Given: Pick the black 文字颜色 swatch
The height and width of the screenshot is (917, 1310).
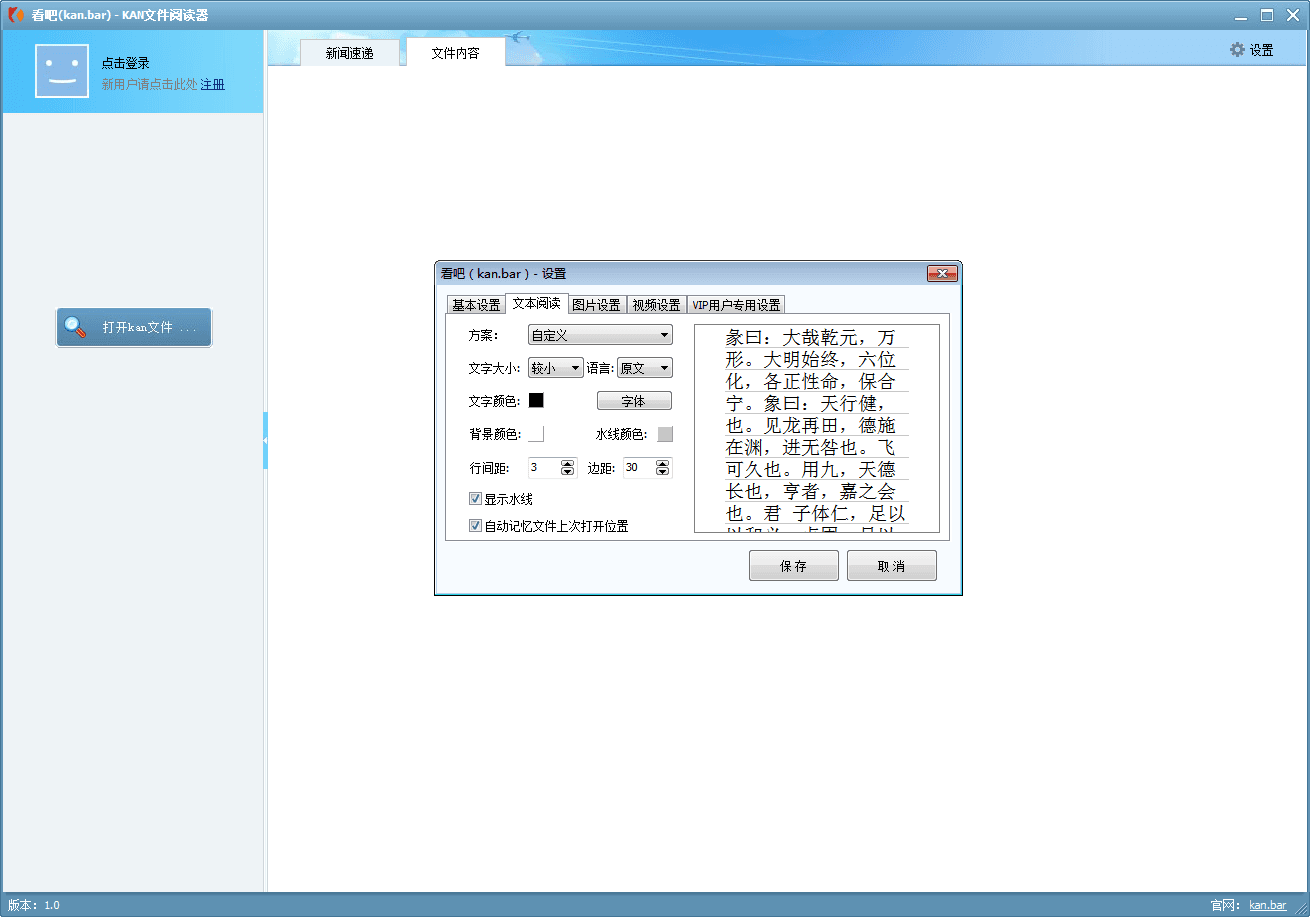Looking at the screenshot, I should pyautogui.click(x=536, y=401).
